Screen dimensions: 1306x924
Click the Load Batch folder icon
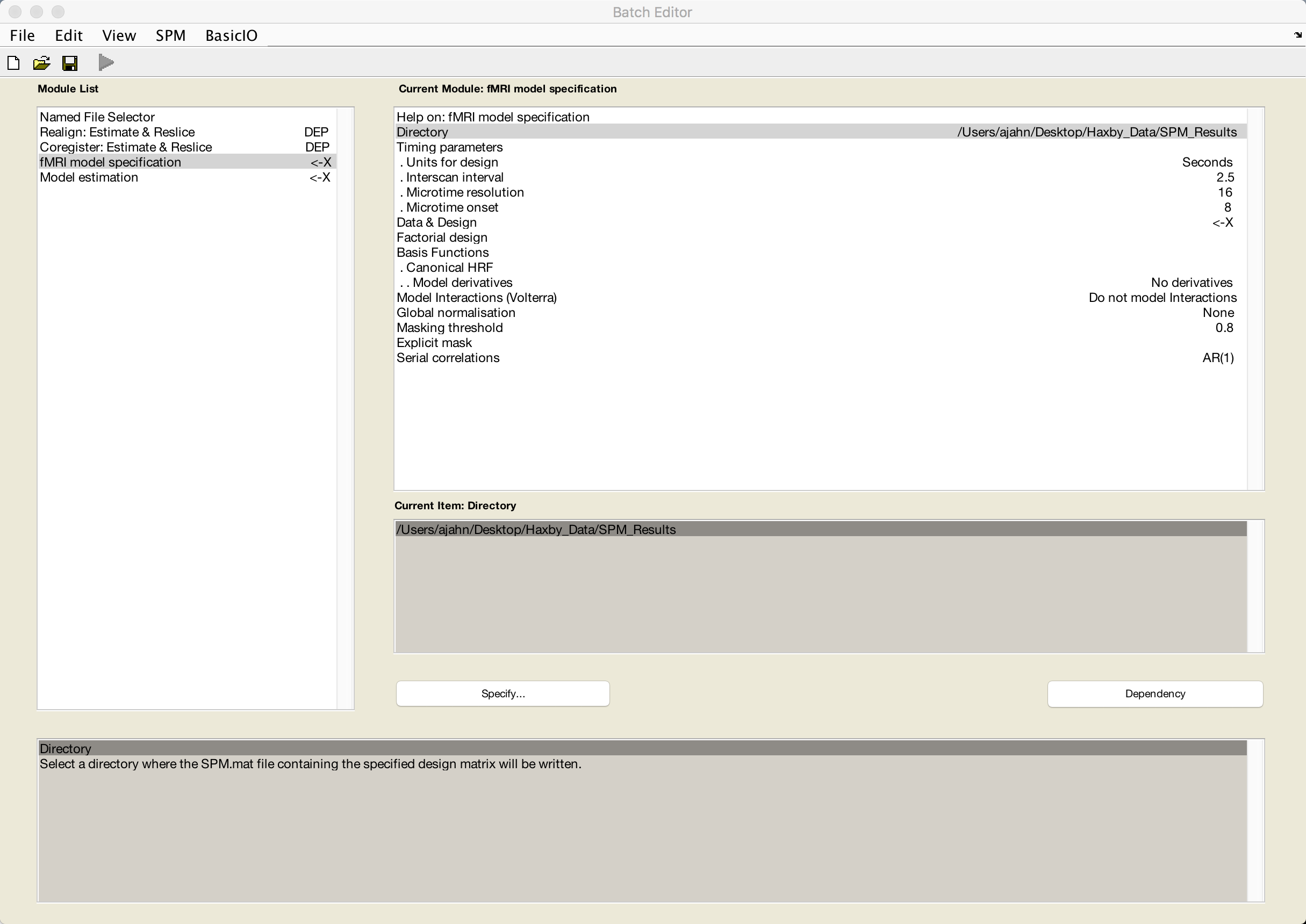[x=41, y=63]
